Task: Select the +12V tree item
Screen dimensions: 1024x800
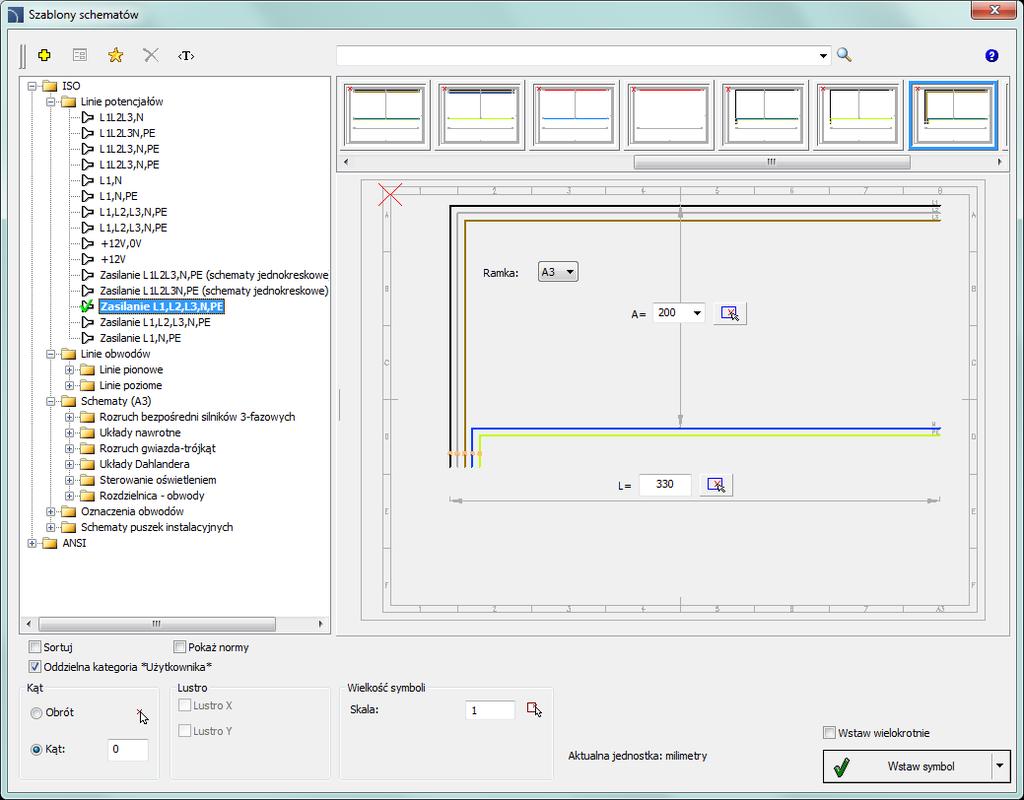Action: click(112, 259)
